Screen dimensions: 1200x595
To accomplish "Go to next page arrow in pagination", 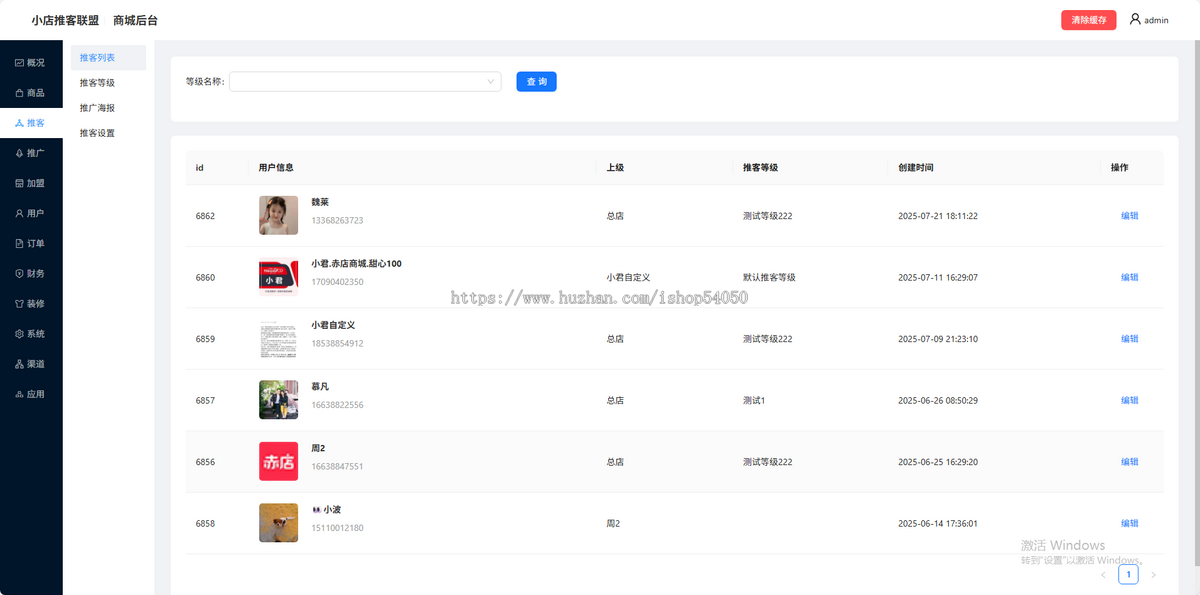I will tap(1153, 575).
